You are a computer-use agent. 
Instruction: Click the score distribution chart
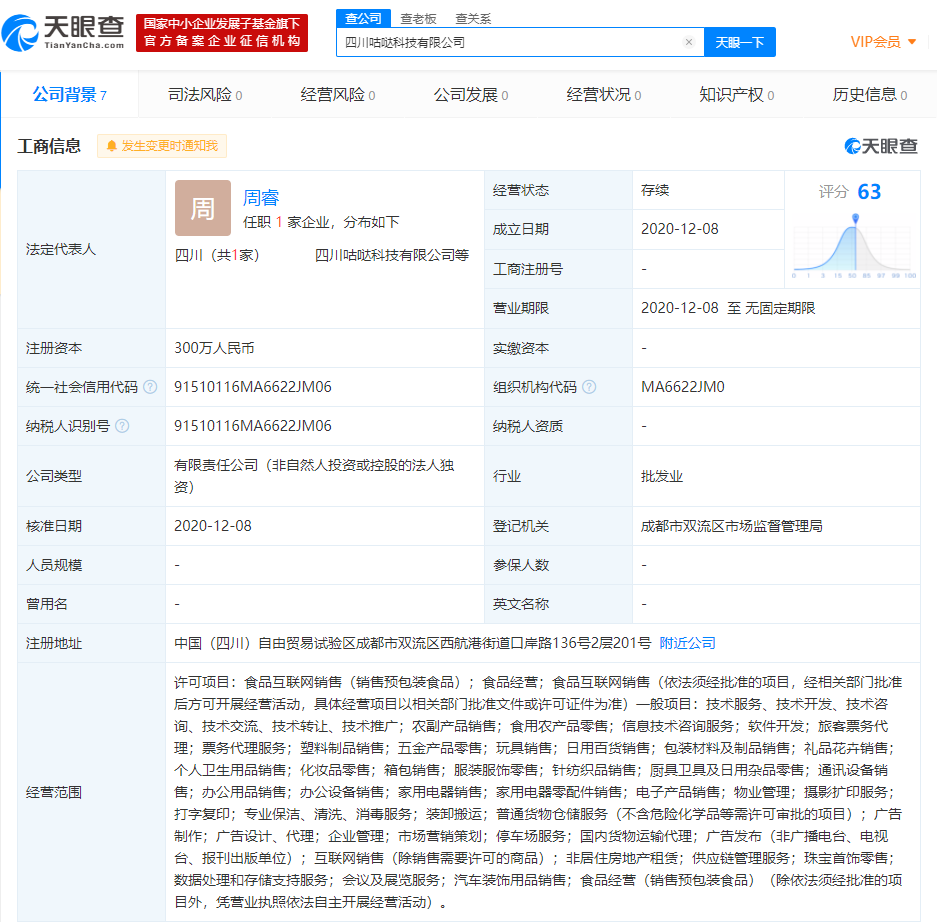[x=854, y=245]
